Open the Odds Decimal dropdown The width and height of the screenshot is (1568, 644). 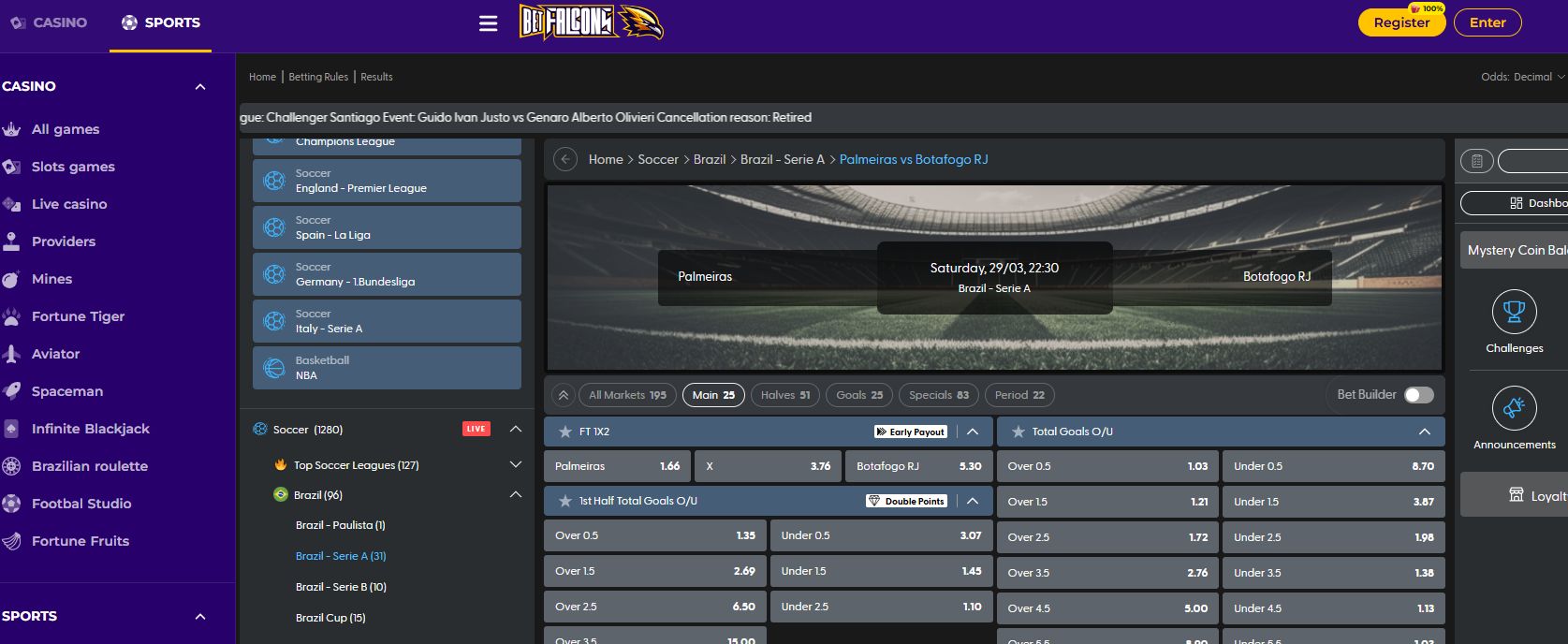(x=1522, y=77)
